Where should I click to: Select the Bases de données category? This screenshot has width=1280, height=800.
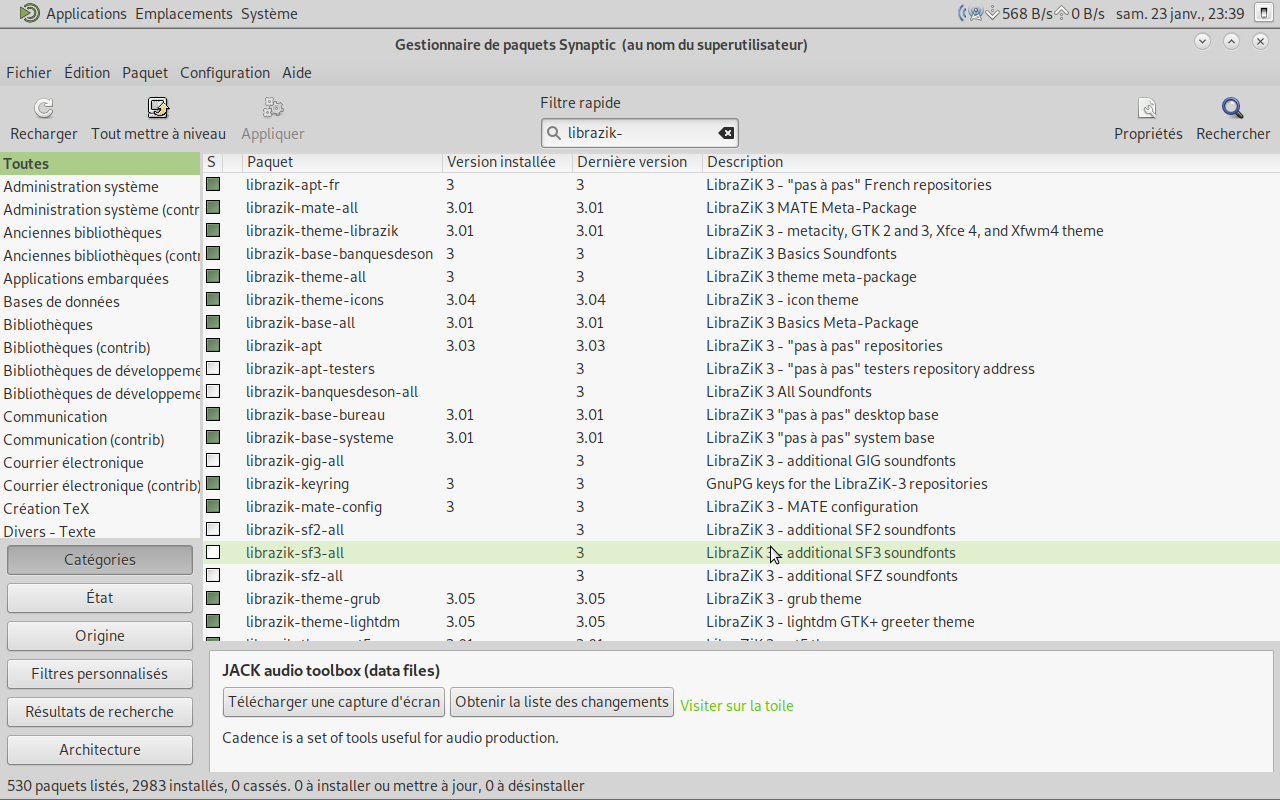point(100,301)
